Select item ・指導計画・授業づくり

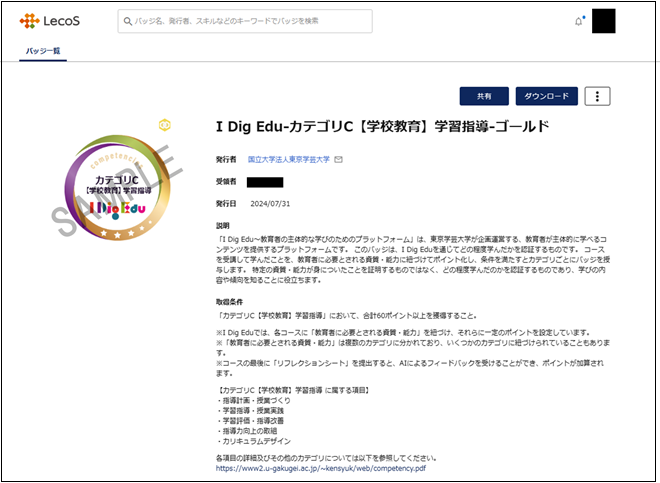tap(253, 400)
